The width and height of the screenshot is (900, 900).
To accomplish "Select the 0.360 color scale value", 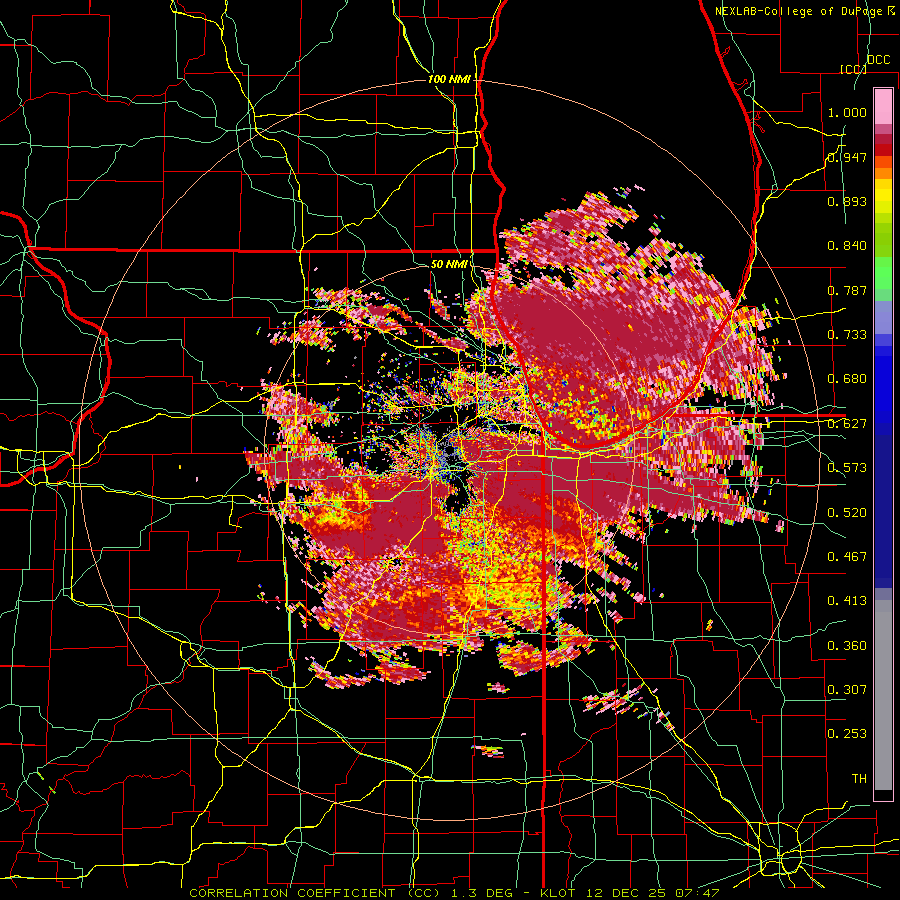I will (x=847, y=645).
